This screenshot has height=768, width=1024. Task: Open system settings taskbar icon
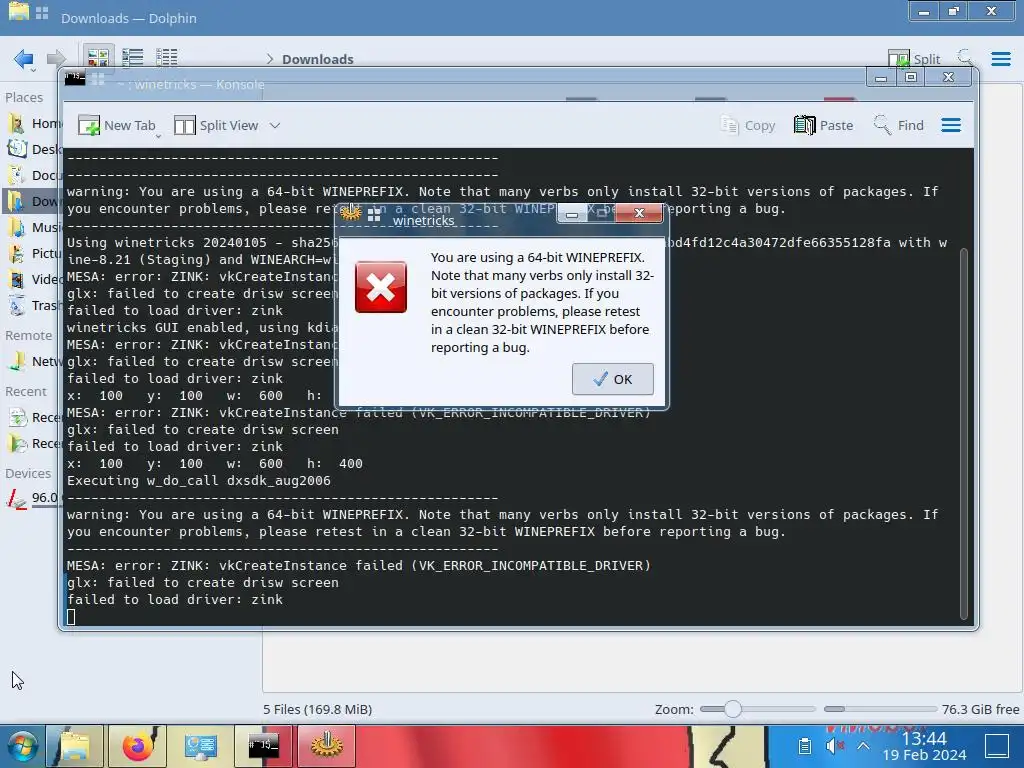click(200, 746)
